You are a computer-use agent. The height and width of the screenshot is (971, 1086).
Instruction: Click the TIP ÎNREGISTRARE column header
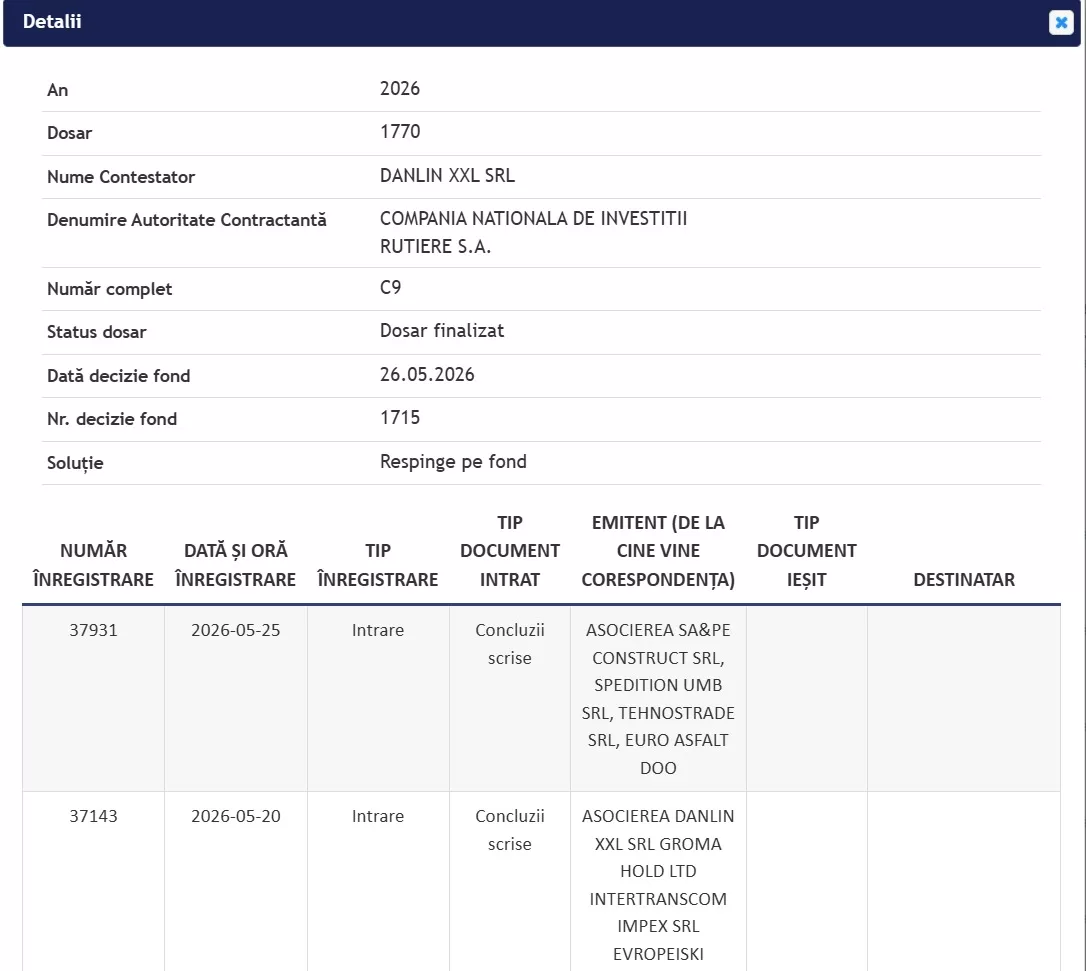point(378,565)
